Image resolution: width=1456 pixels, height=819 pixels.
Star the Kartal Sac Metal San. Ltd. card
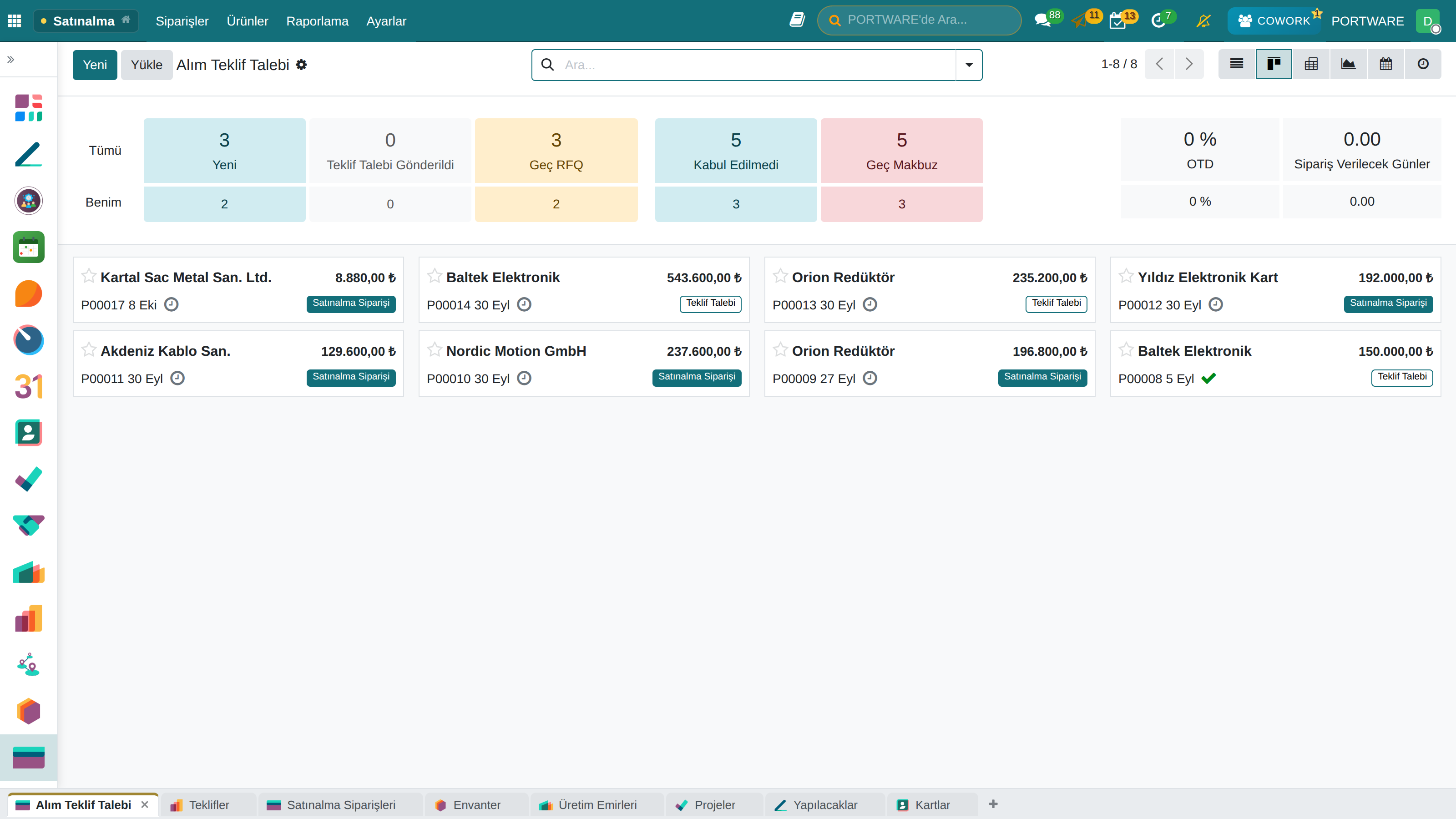(89, 276)
